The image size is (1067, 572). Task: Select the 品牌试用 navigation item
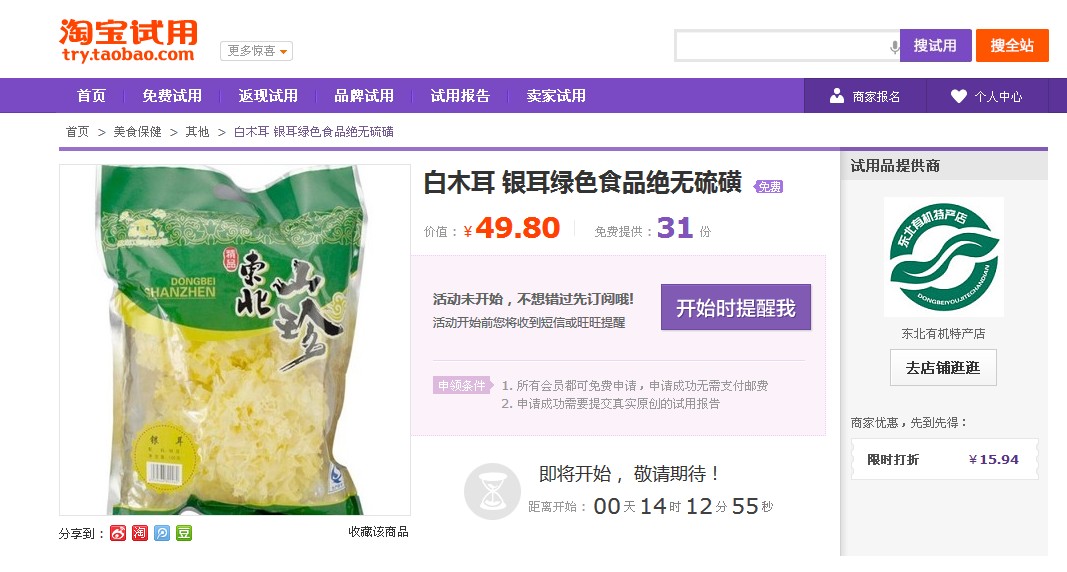(x=364, y=96)
